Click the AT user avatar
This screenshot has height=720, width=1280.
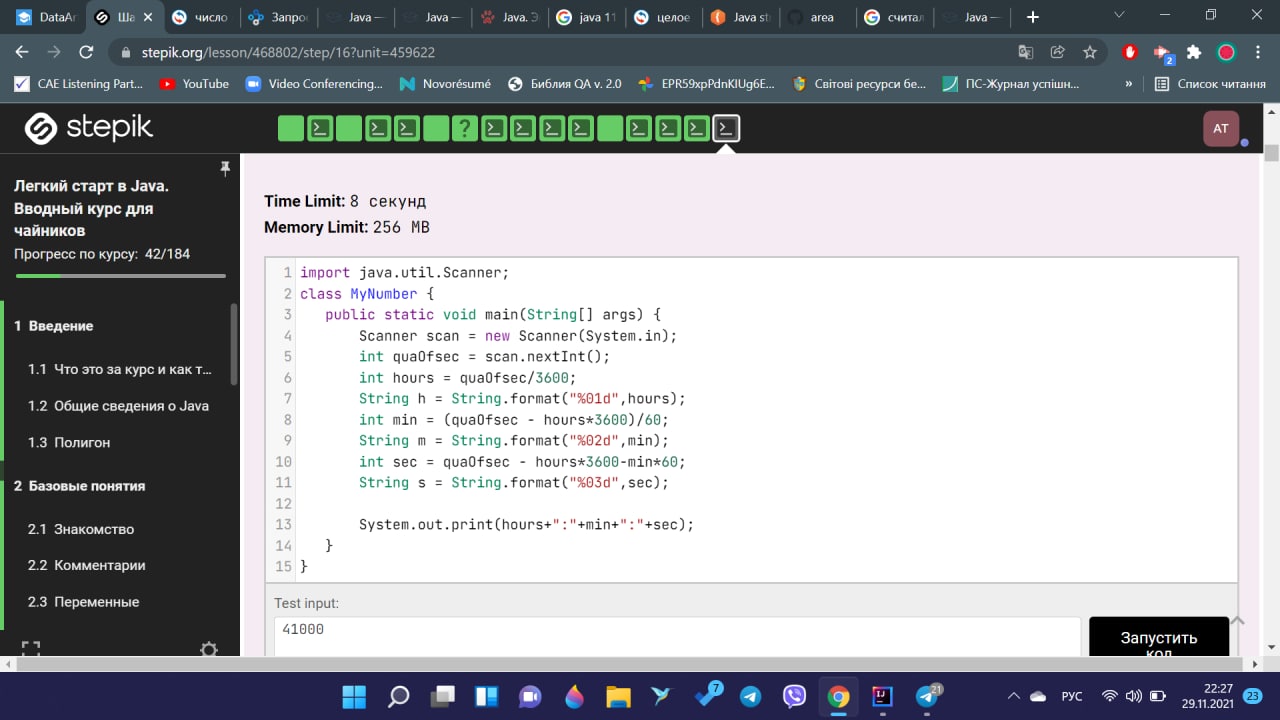[1221, 129]
